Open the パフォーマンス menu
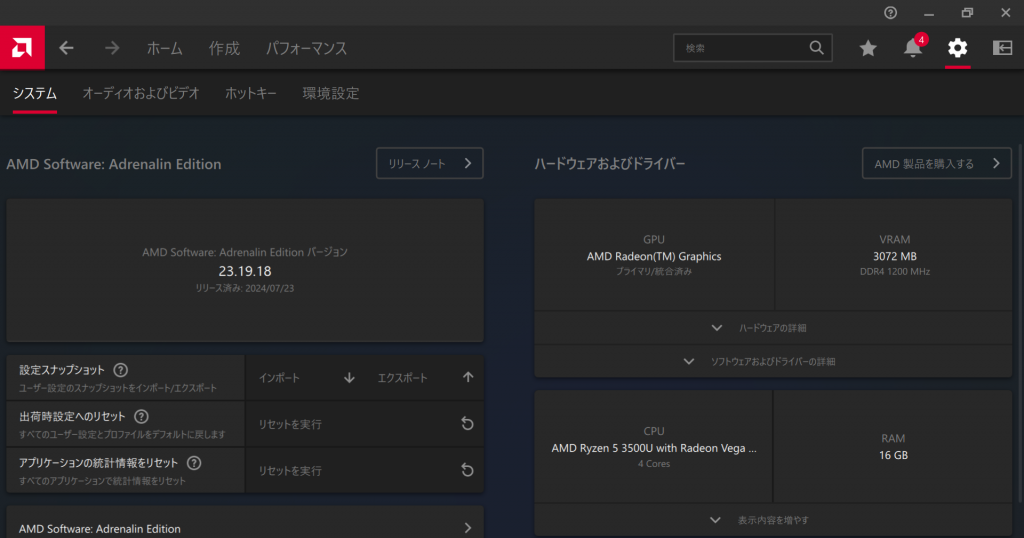 tap(306, 48)
